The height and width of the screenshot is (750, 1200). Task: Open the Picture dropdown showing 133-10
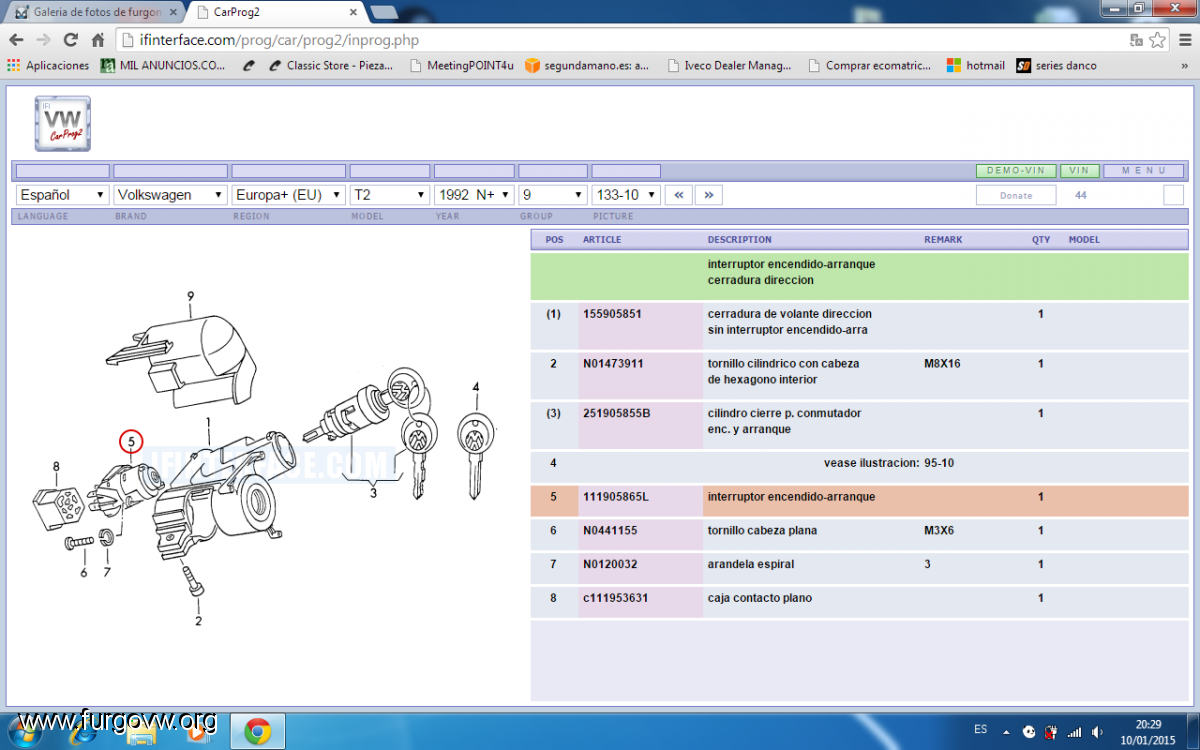[x=626, y=195]
